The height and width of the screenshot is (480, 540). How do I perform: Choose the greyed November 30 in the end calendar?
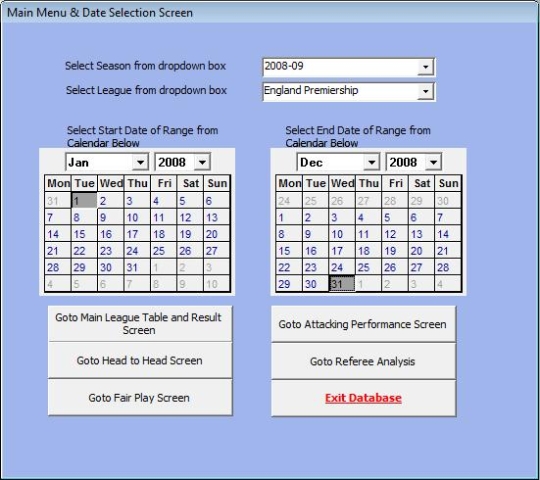tap(448, 200)
